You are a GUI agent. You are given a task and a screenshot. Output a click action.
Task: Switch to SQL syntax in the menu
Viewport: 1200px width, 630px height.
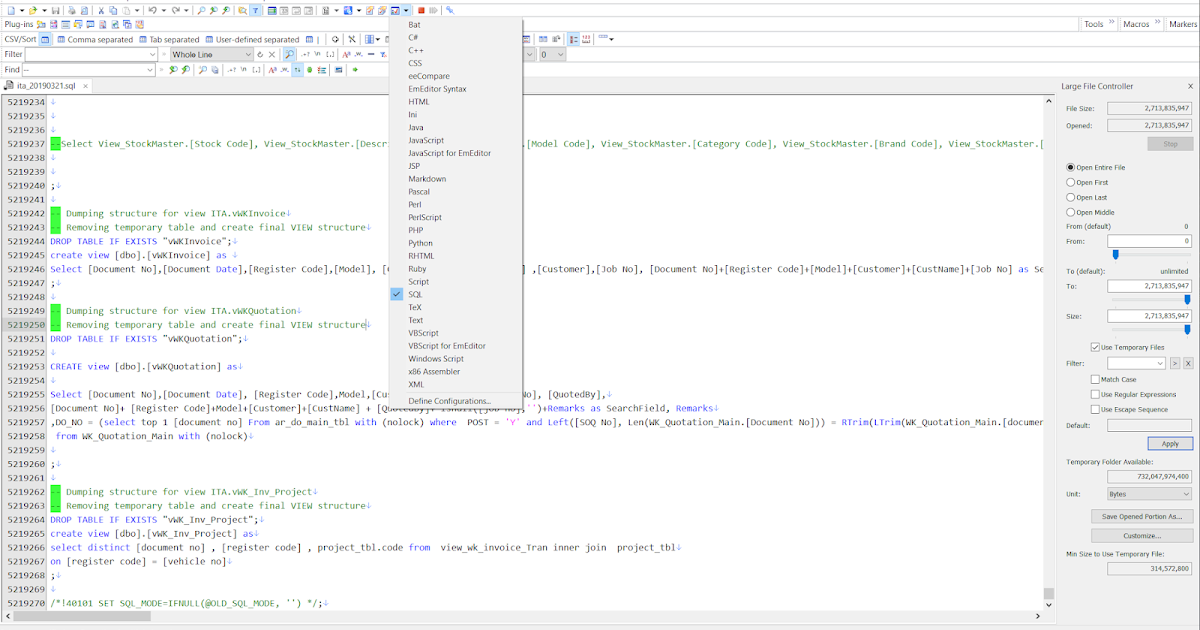coord(414,294)
